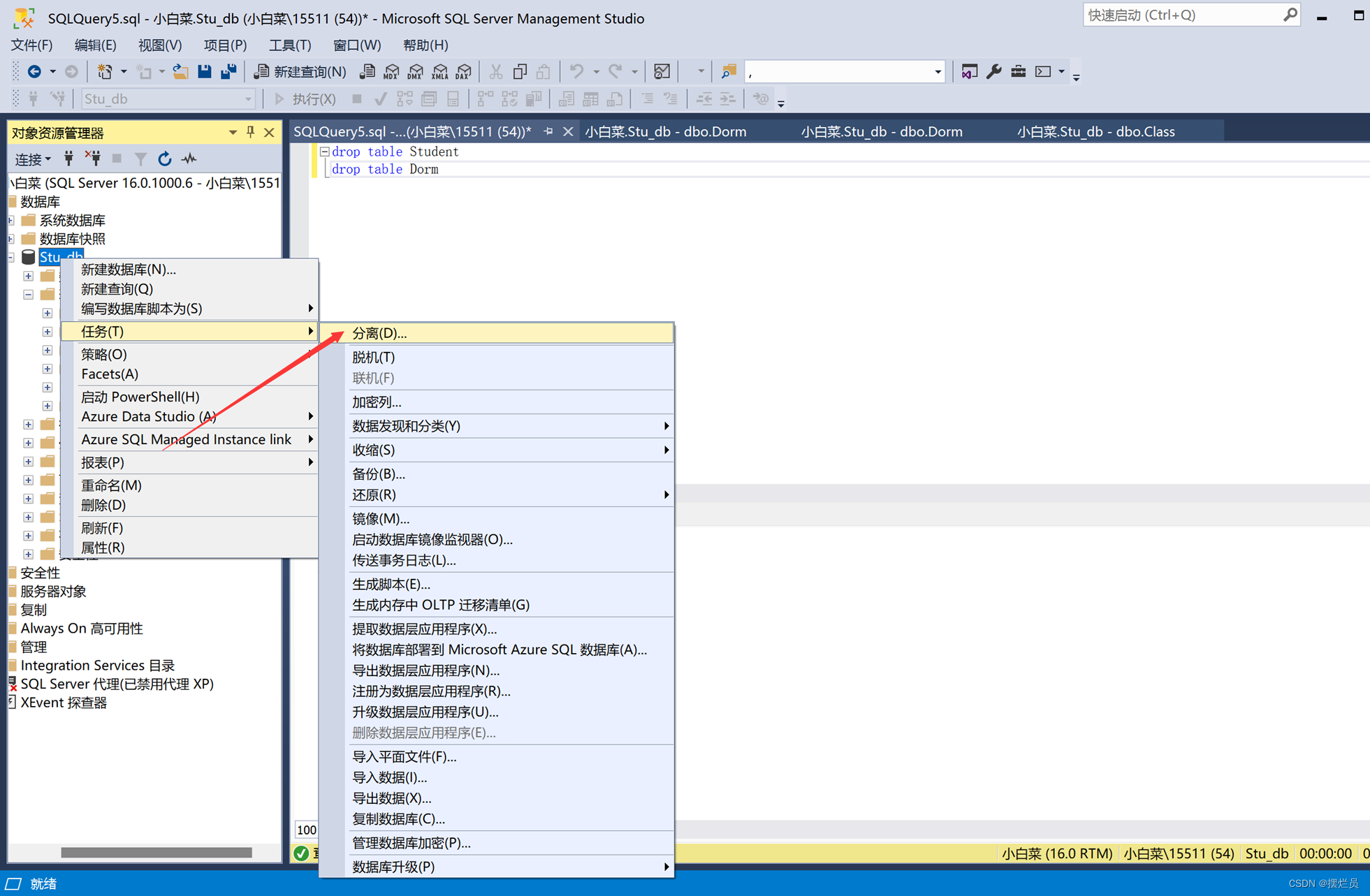Collapse the drop table code region
1370x896 pixels.
[325, 152]
